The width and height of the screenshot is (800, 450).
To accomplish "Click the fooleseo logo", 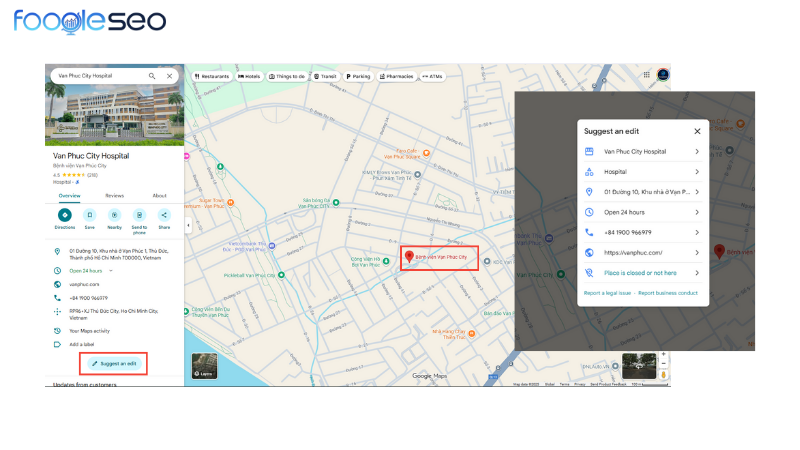I will [x=89, y=21].
